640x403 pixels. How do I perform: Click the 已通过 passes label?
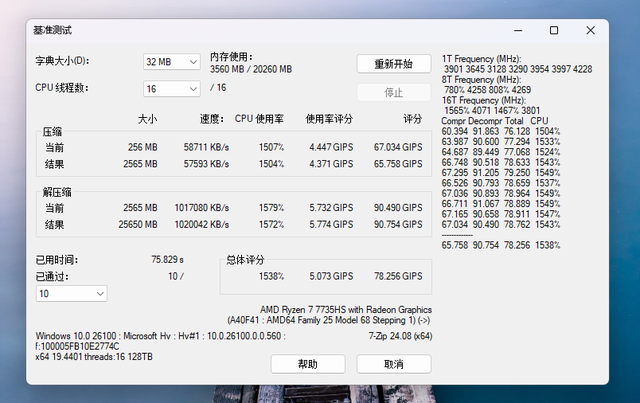tap(52, 276)
